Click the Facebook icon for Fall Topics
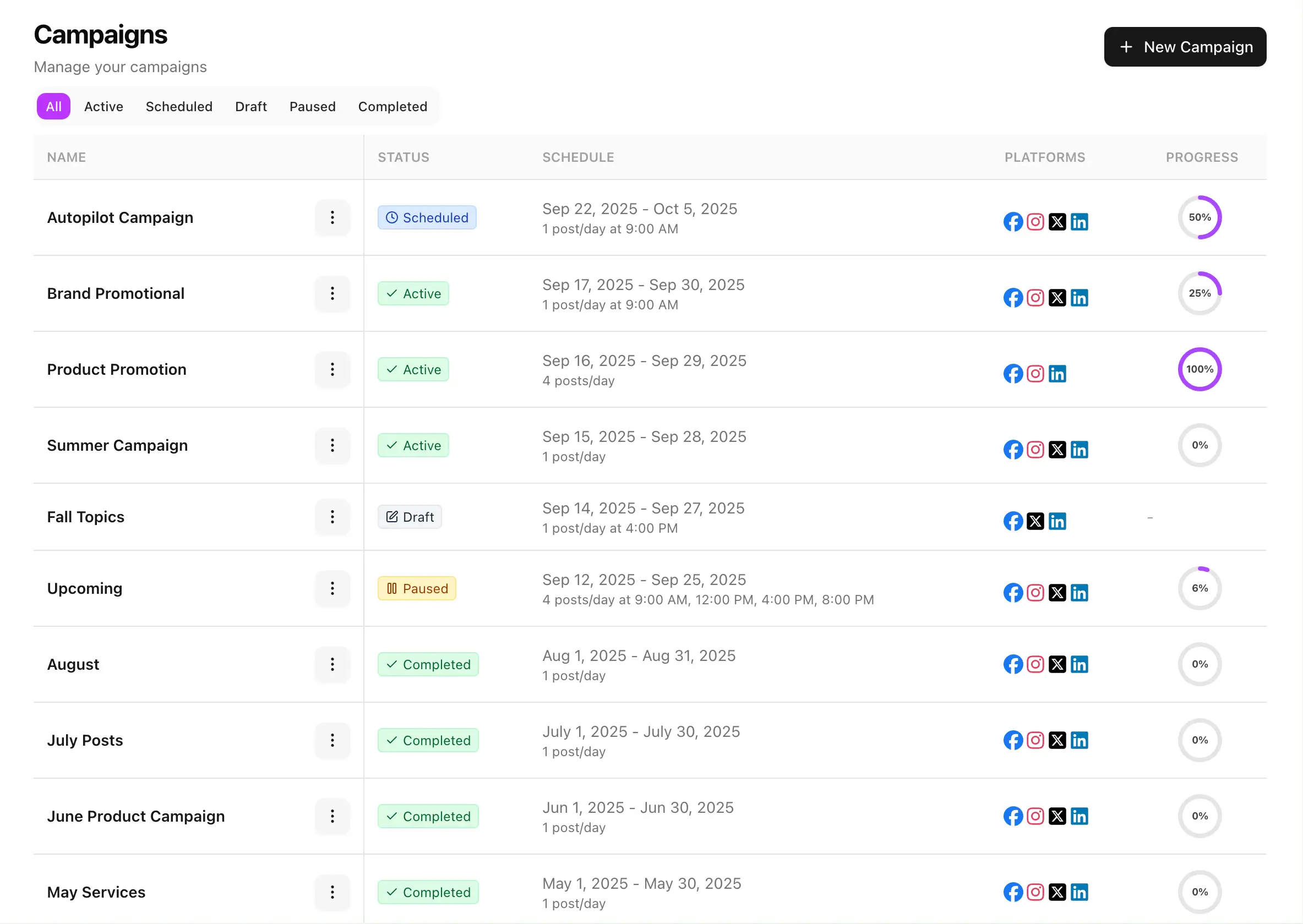 [x=1013, y=521]
